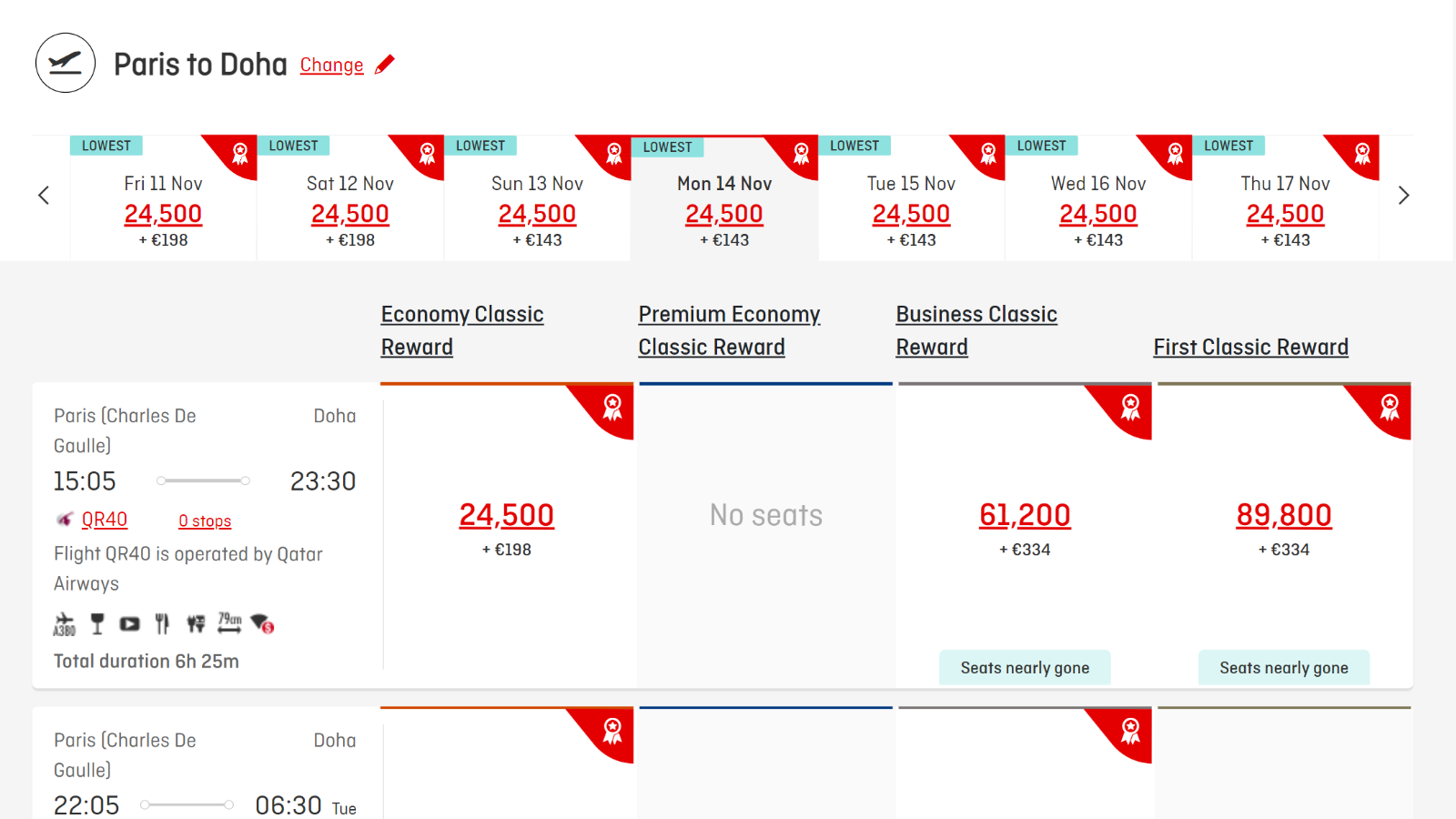Screen dimensions: 1456x819
Task: Click the A380 aircraft type icon
Action: pos(65,623)
